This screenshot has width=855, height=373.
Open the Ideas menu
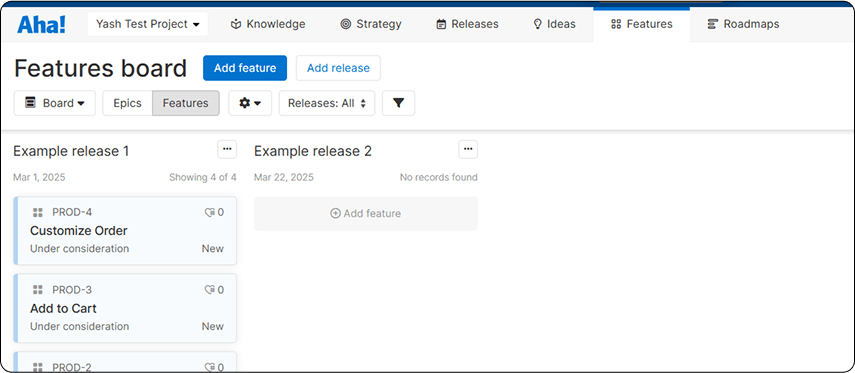pyautogui.click(x=554, y=24)
